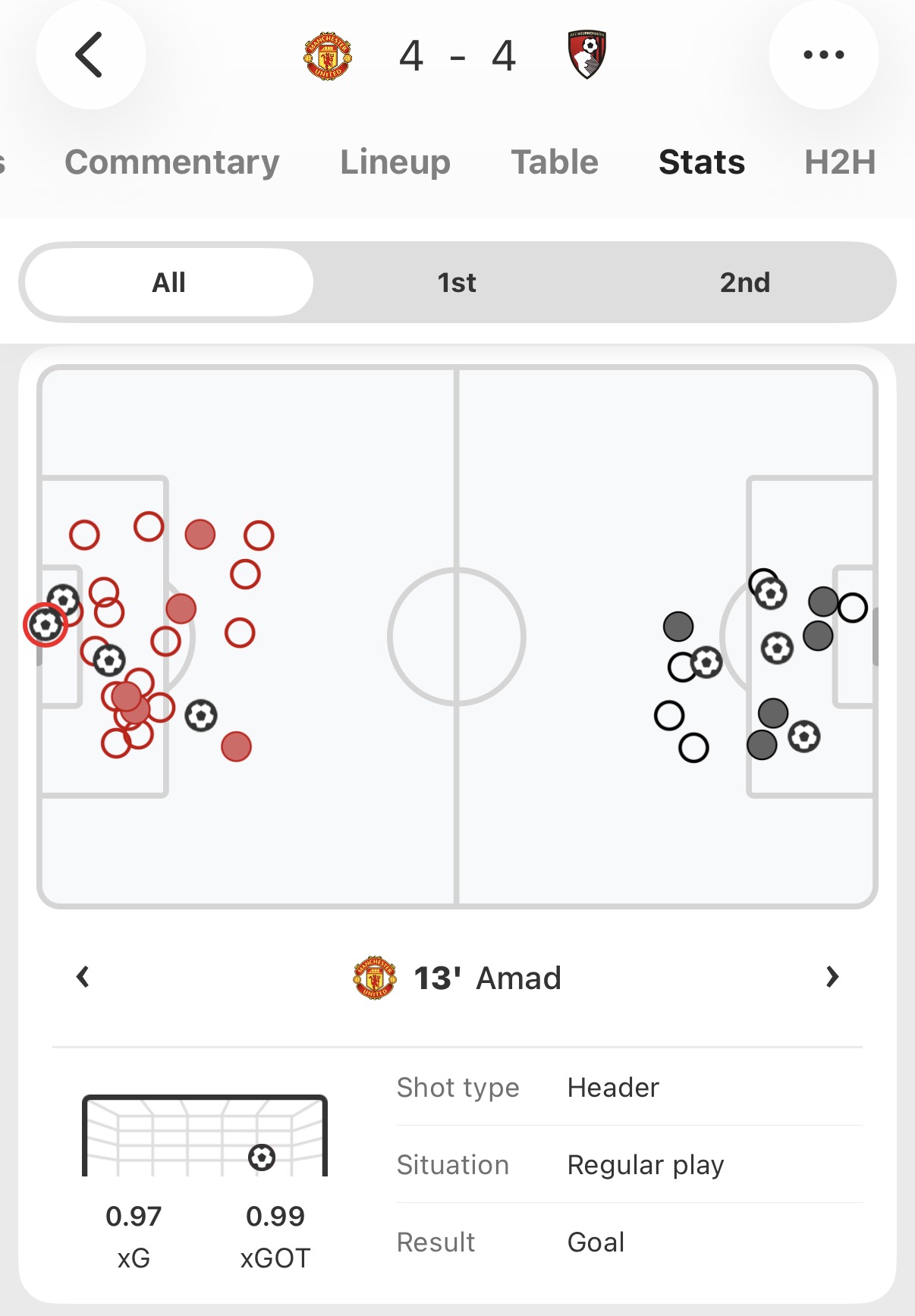Image resolution: width=915 pixels, height=1316 pixels.
Task: Select the red-highlighted goal marker on pitch
Action: 46,625
